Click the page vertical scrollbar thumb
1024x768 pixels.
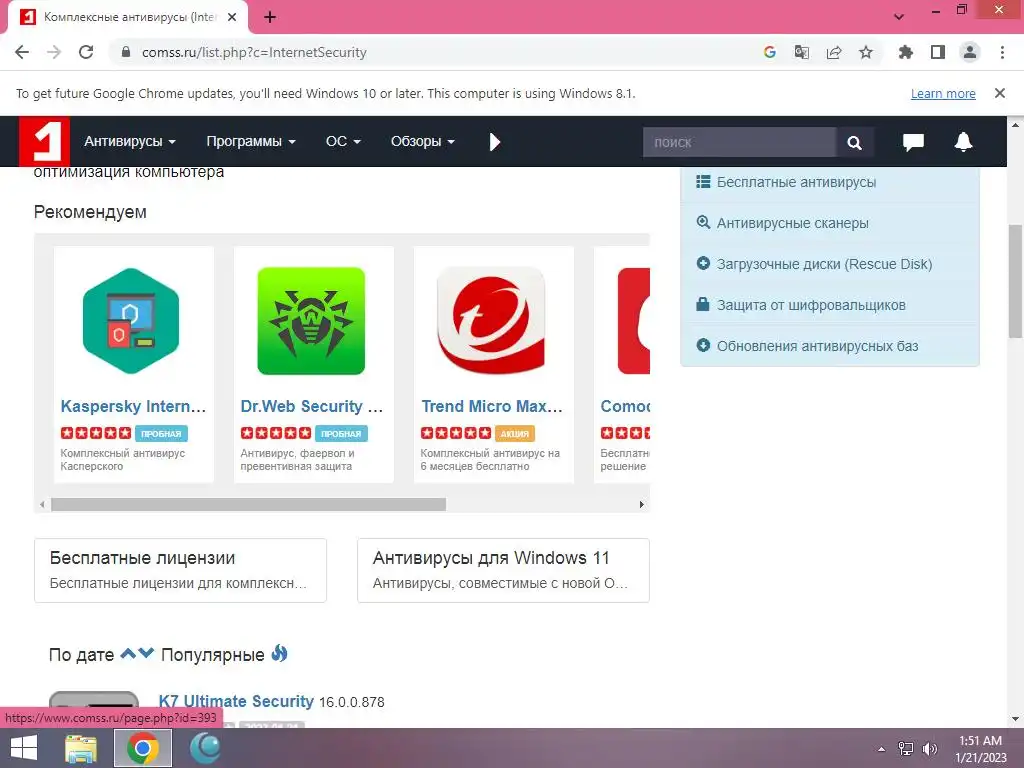click(1016, 281)
